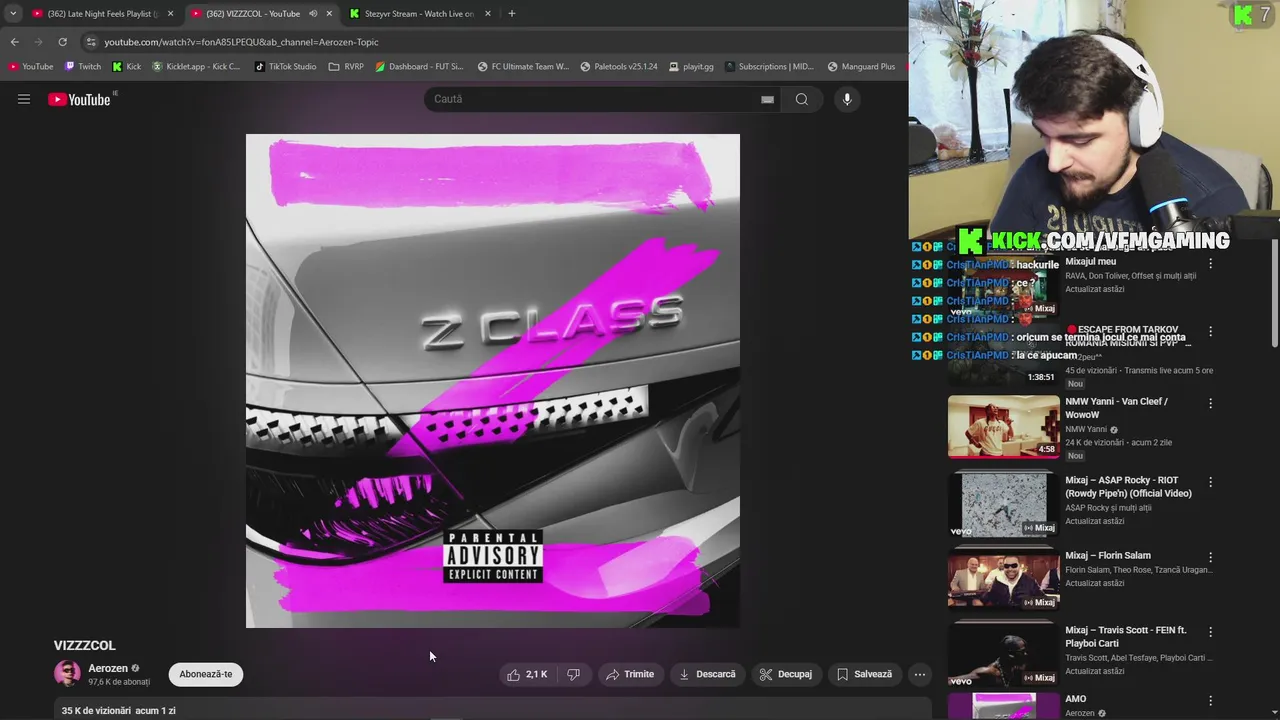This screenshot has width=1280, height=720.
Task: Open options for Florin Salam mix
Action: coord(1210,557)
